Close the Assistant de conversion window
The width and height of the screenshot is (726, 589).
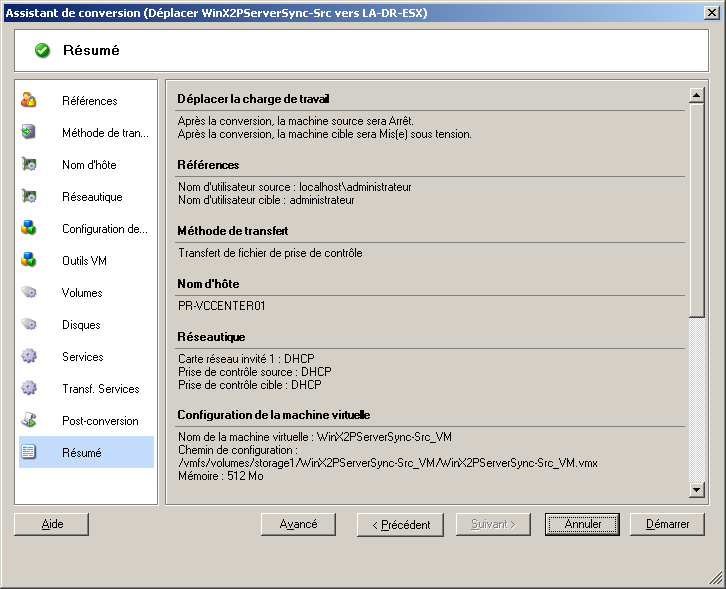(x=711, y=13)
